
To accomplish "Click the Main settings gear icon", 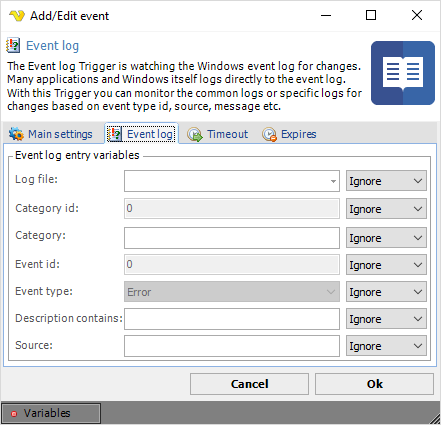I will tap(16, 134).
